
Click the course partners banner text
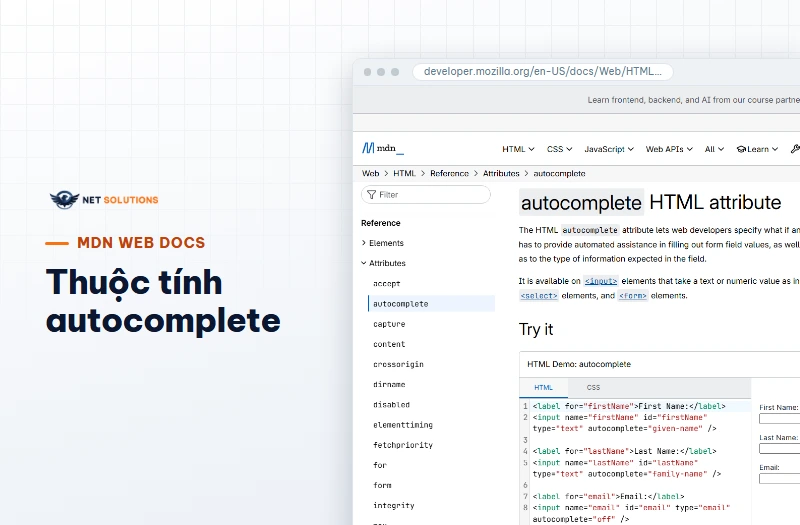[x=693, y=100]
